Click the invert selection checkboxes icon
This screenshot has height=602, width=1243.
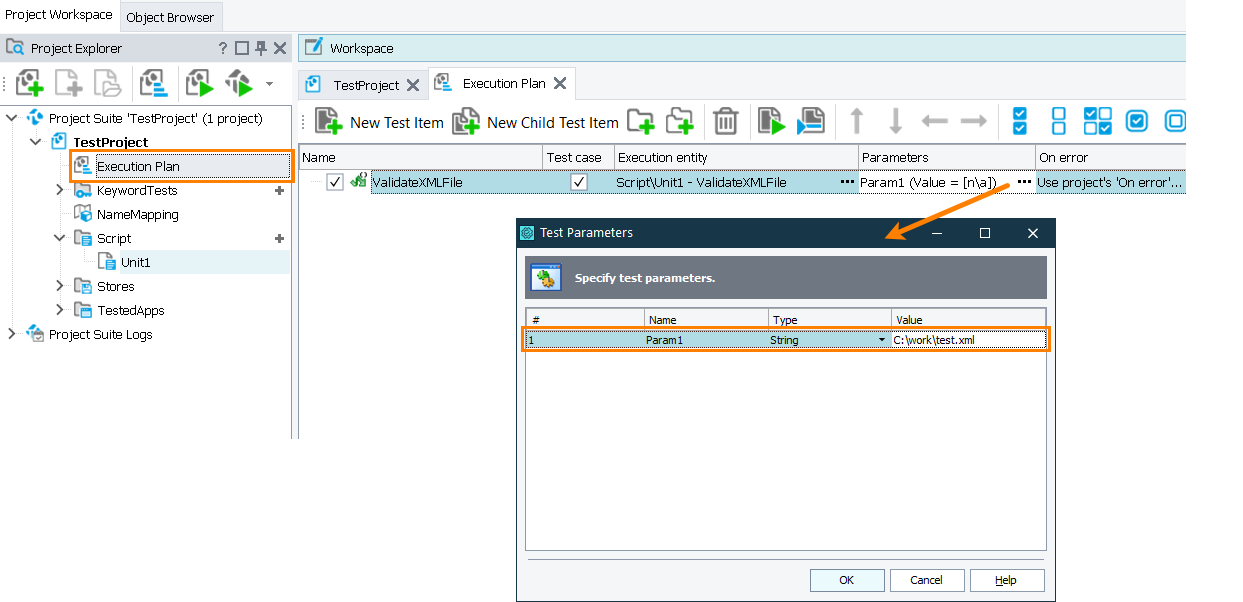(x=1098, y=122)
